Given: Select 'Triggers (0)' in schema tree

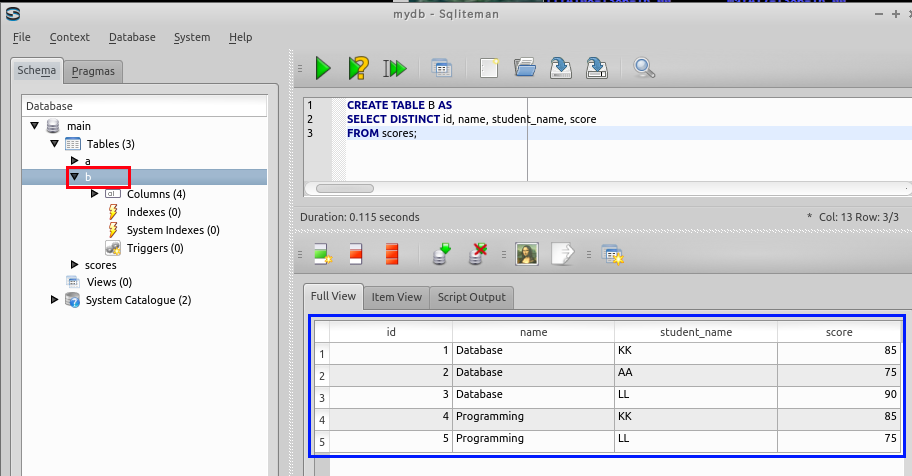Looking at the screenshot, I should point(155,248).
